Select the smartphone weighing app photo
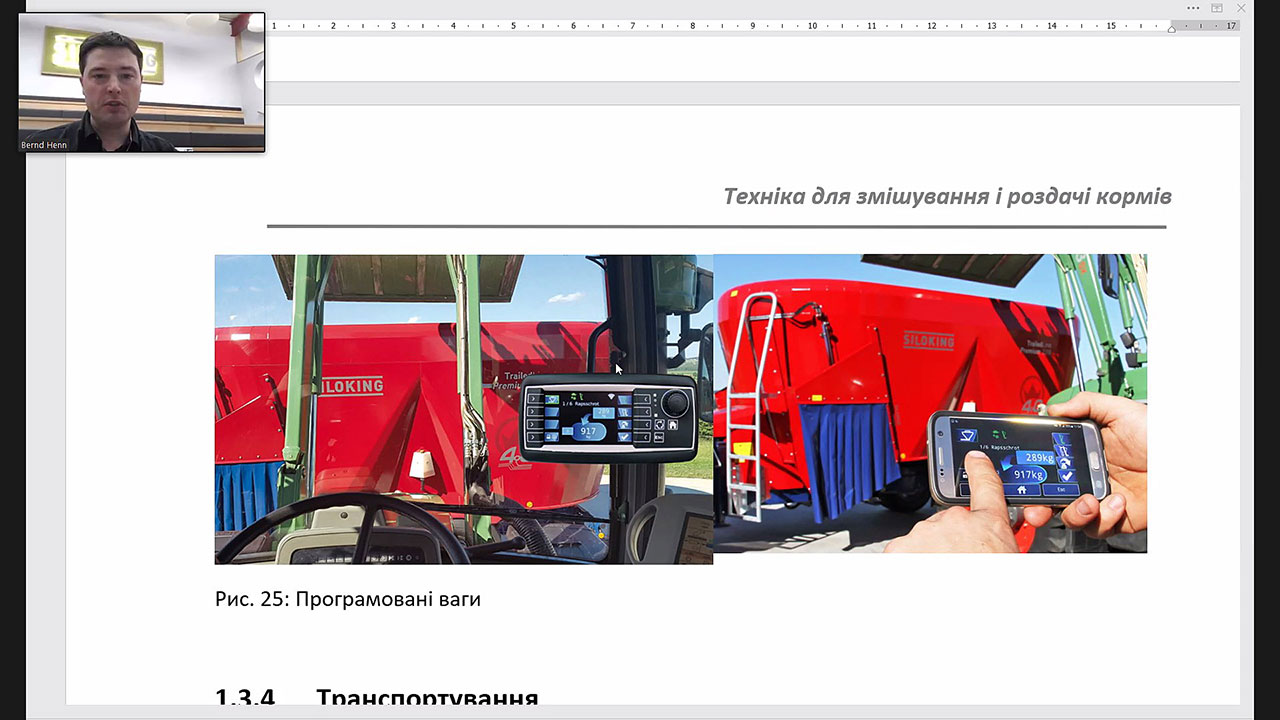This screenshot has height=720, width=1280. click(930, 403)
